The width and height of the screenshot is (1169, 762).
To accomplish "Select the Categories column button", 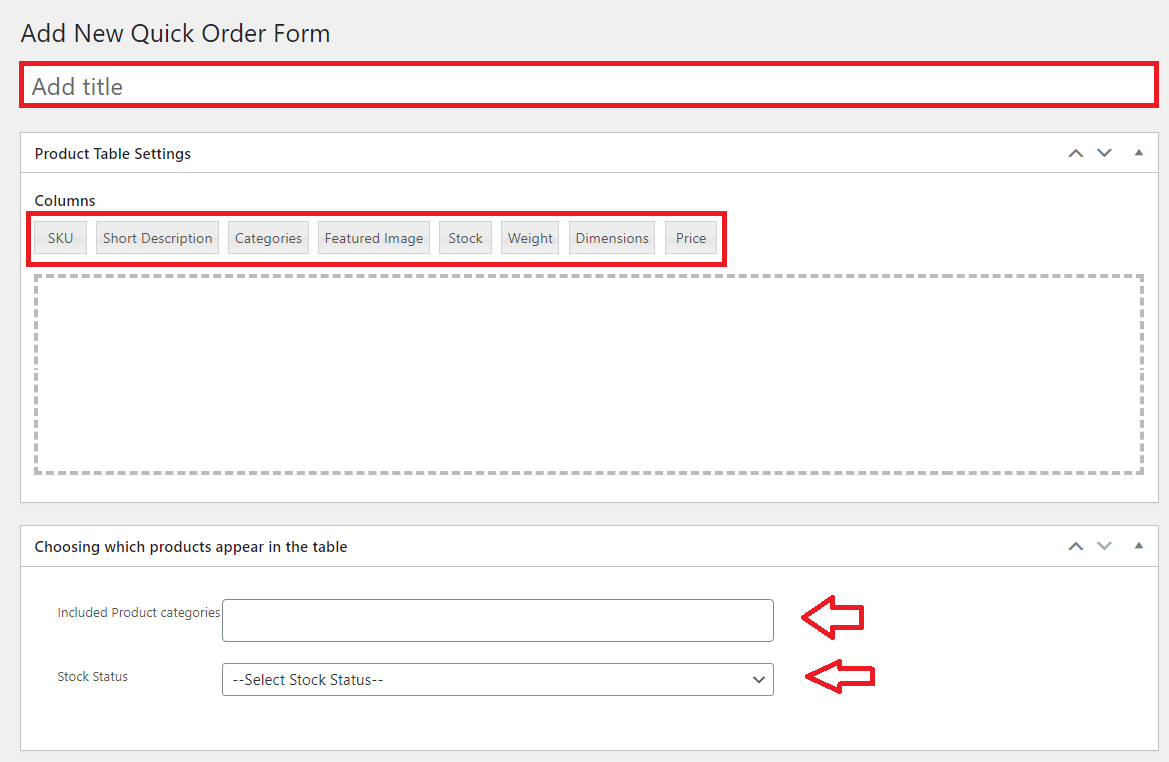I will tap(268, 238).
